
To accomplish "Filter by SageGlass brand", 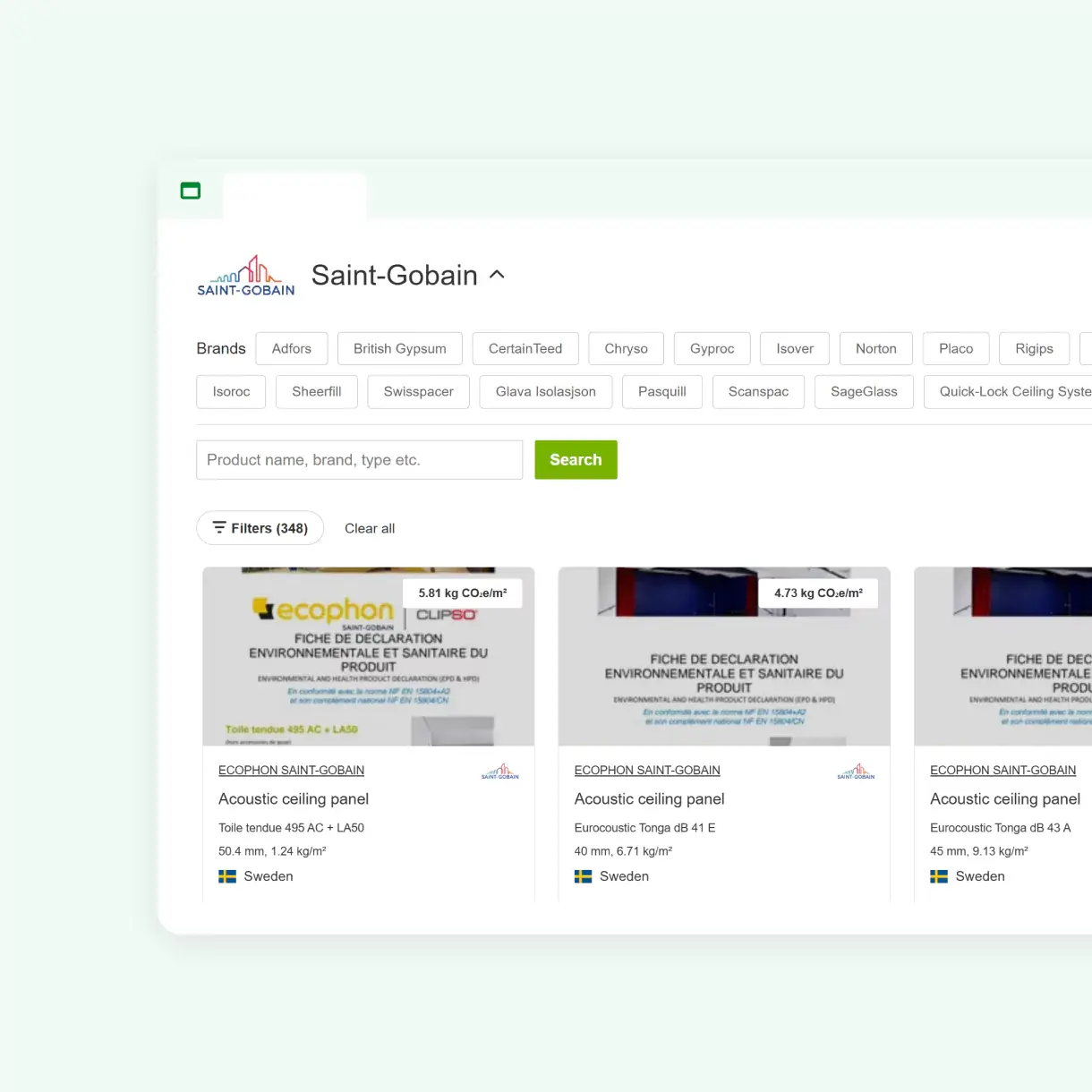I will click(x=864, y=392).
